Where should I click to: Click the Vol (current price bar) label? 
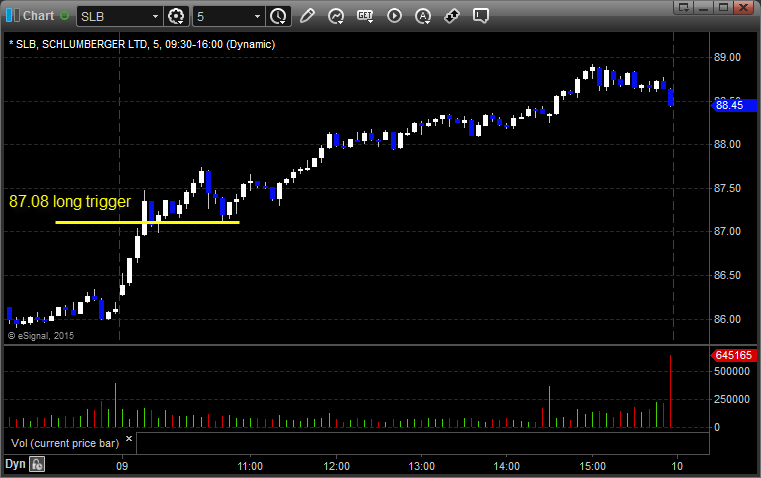point(65,443)
